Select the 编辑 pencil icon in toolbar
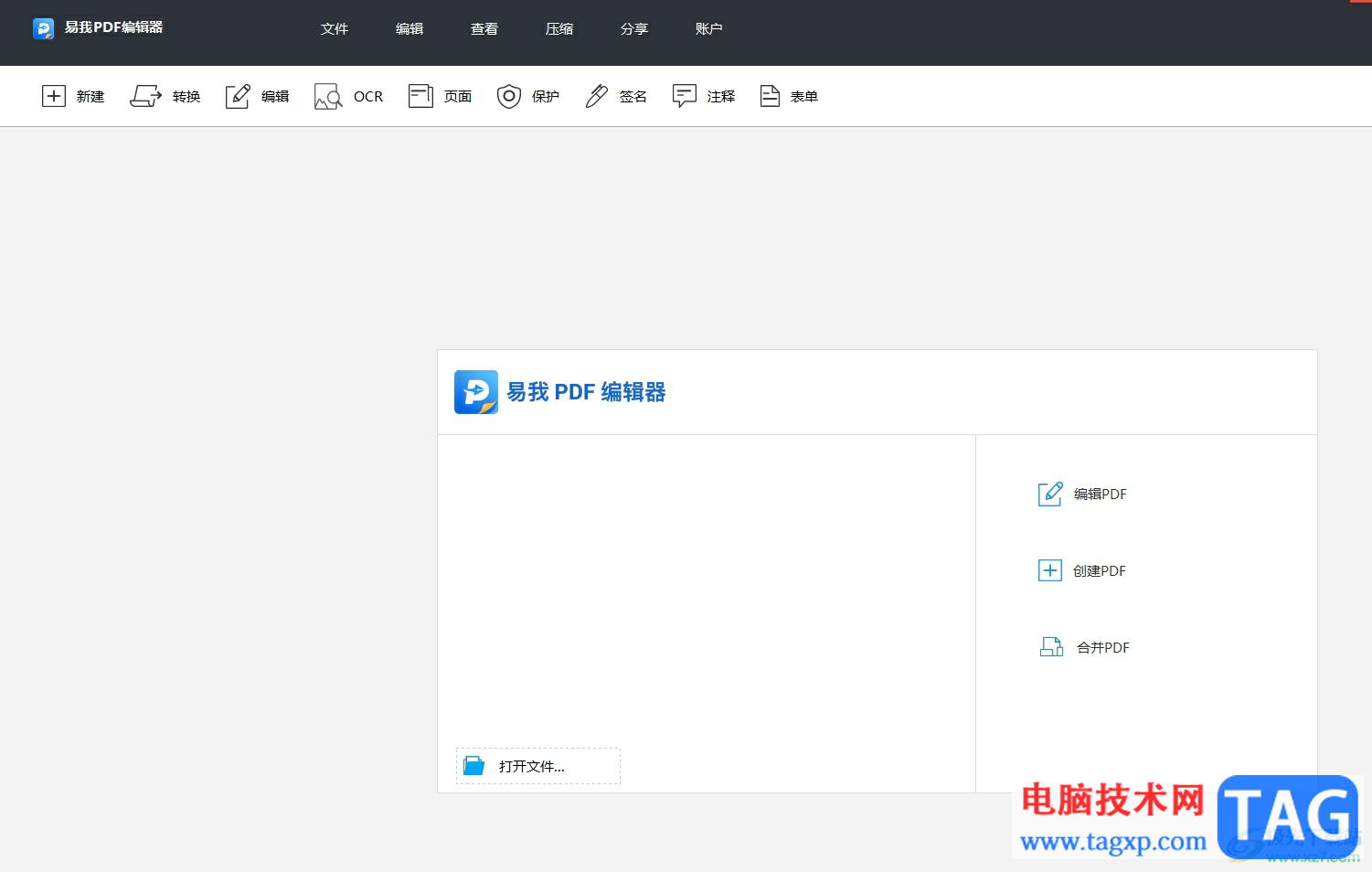This screenshot has height=872, width=1372. pos(238,96)
